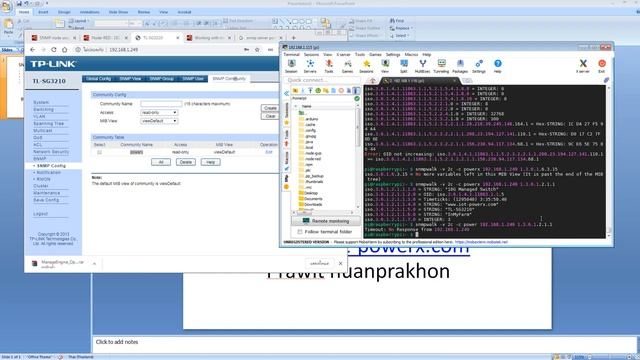Open PowerPoint Insert ribbon tab

point(43,12)
